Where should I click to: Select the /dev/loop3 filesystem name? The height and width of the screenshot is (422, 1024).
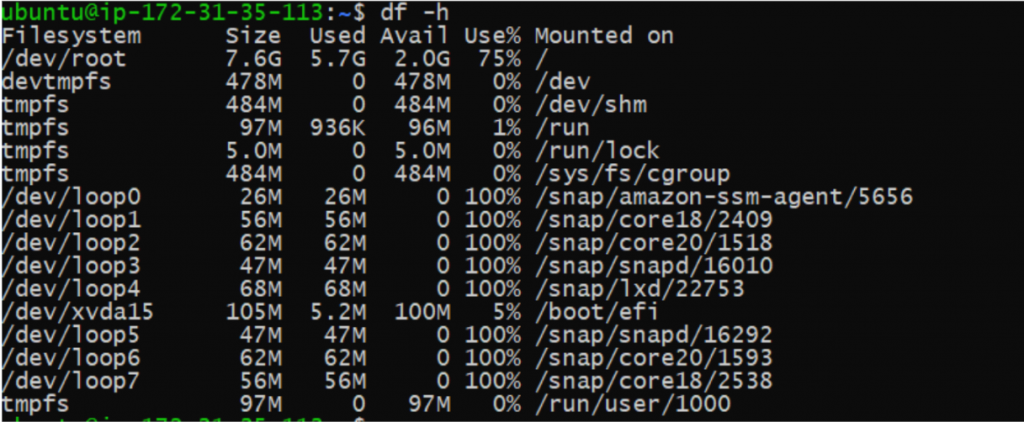coord(71,266)
